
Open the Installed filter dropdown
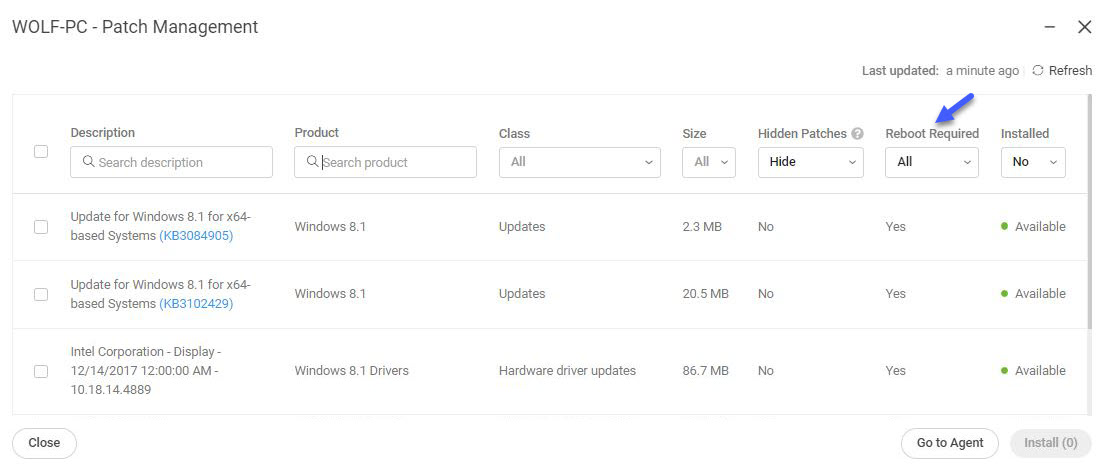click(x=1032, y=162)
